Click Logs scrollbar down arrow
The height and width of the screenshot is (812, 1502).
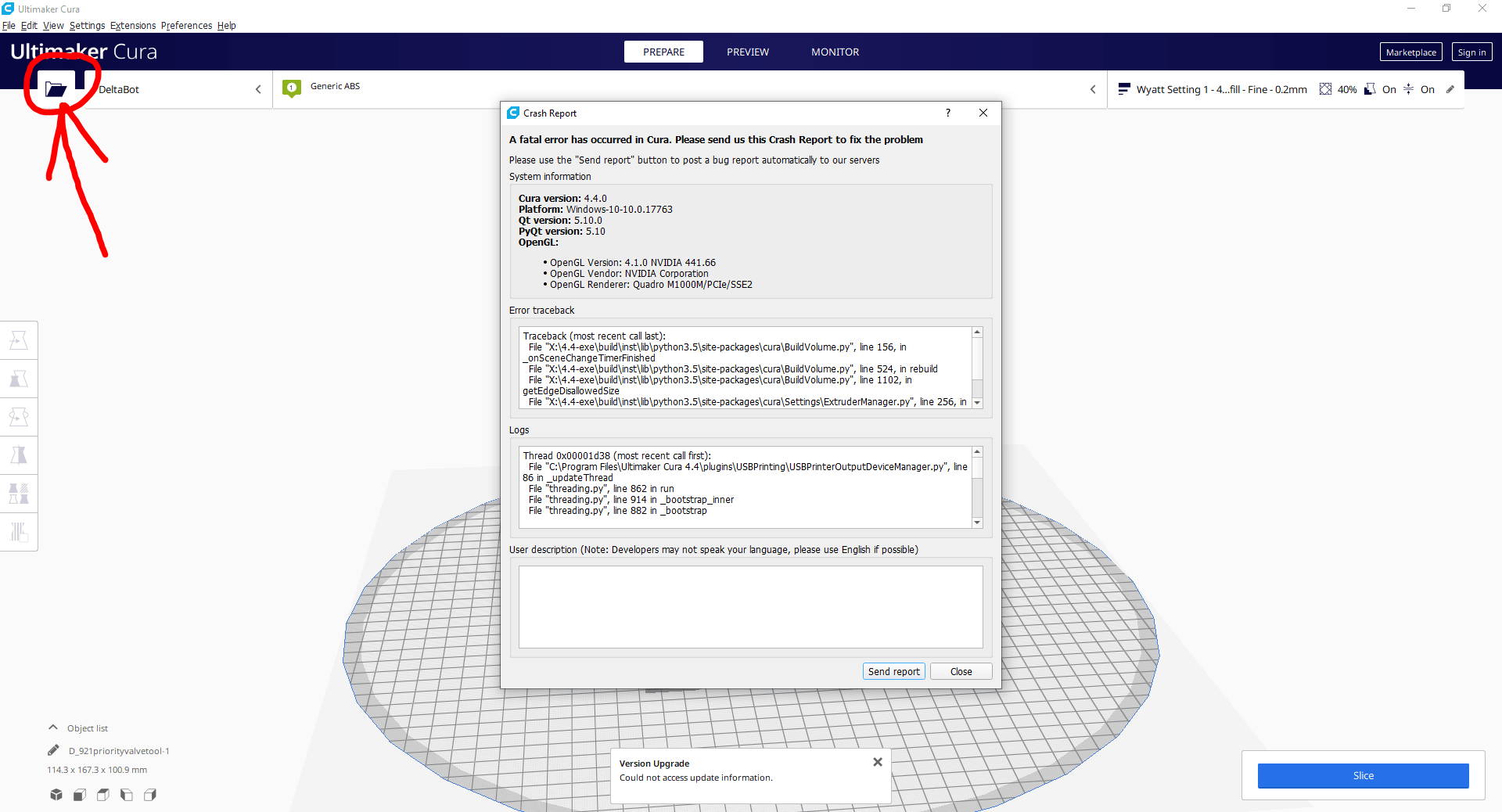click(x=977, y=522)
